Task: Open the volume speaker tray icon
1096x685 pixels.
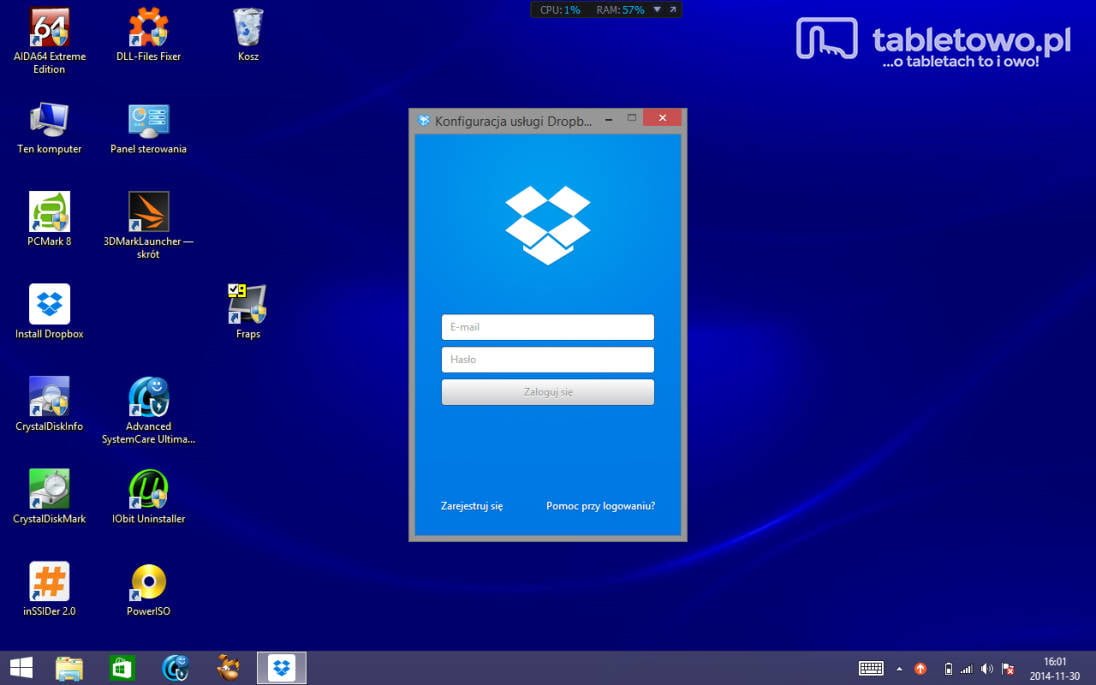Action: pyautogui.click(x=987, y=669)
